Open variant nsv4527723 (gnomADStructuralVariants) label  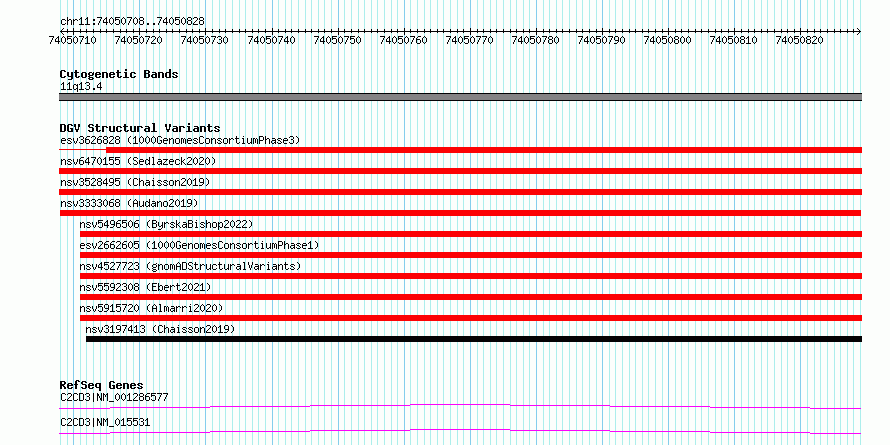tap(190, 266)
